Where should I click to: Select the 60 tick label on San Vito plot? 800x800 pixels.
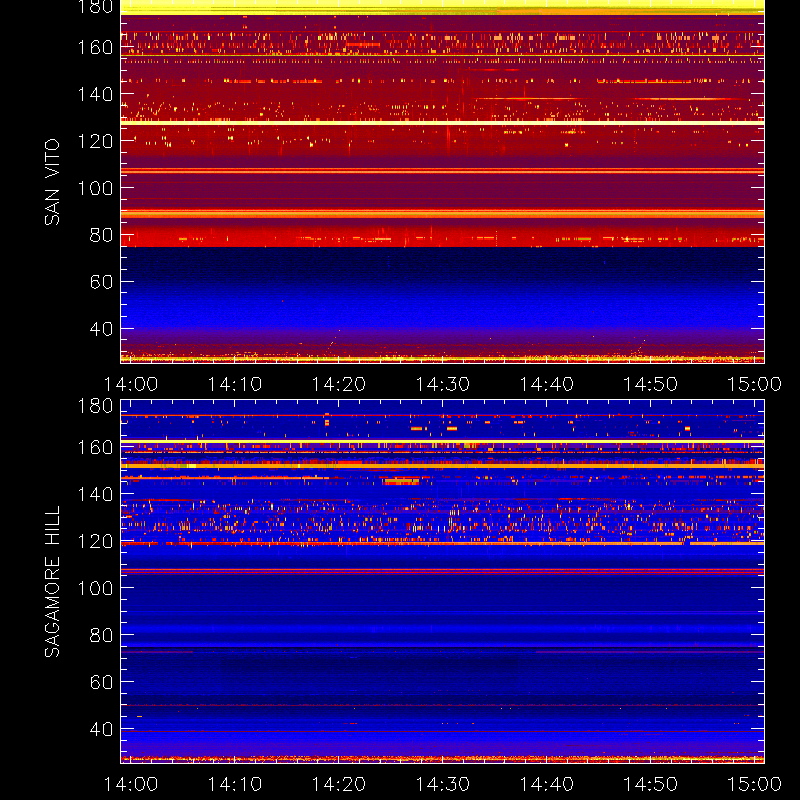101,282
